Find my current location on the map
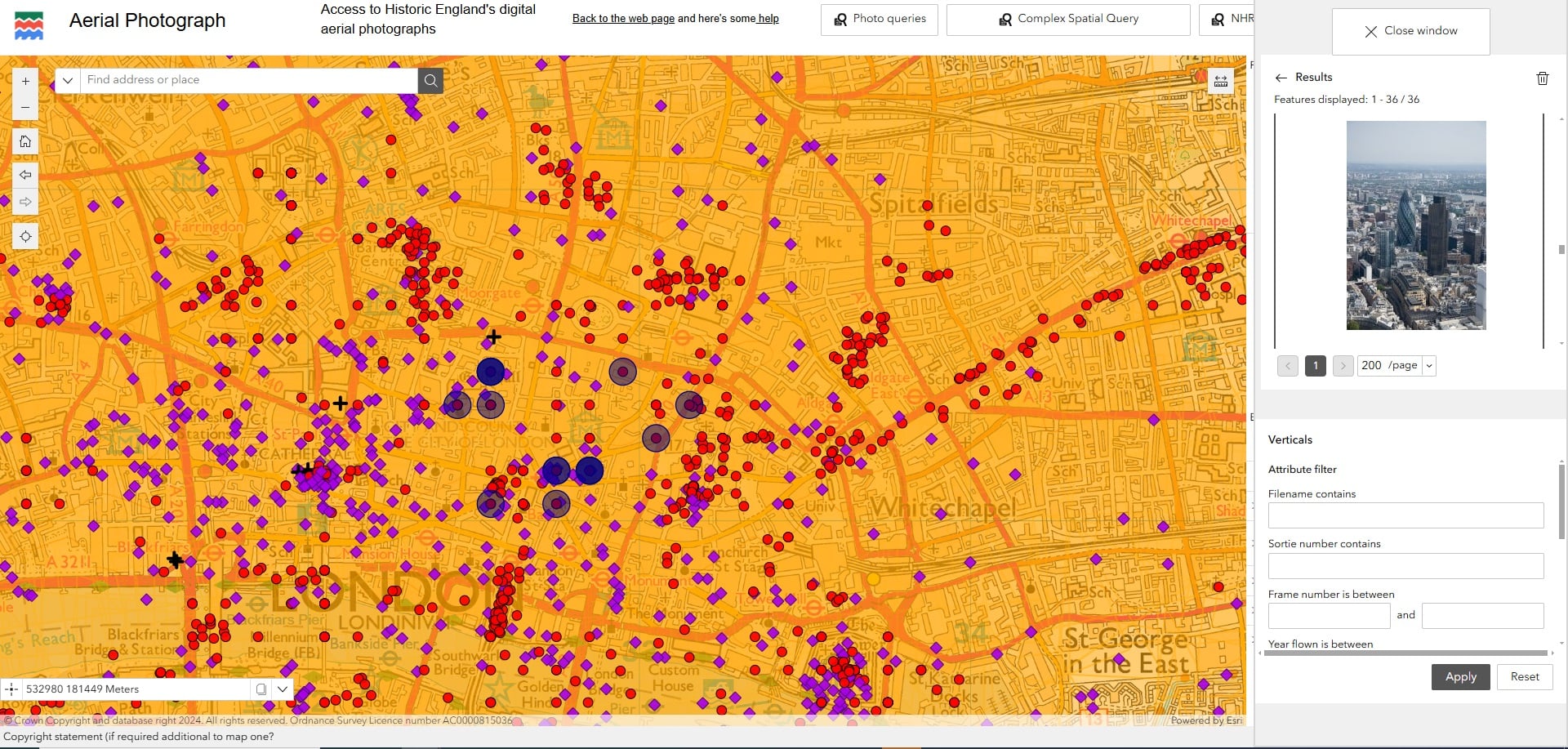This screenshot has height=749, width=1568. [25, 236]
